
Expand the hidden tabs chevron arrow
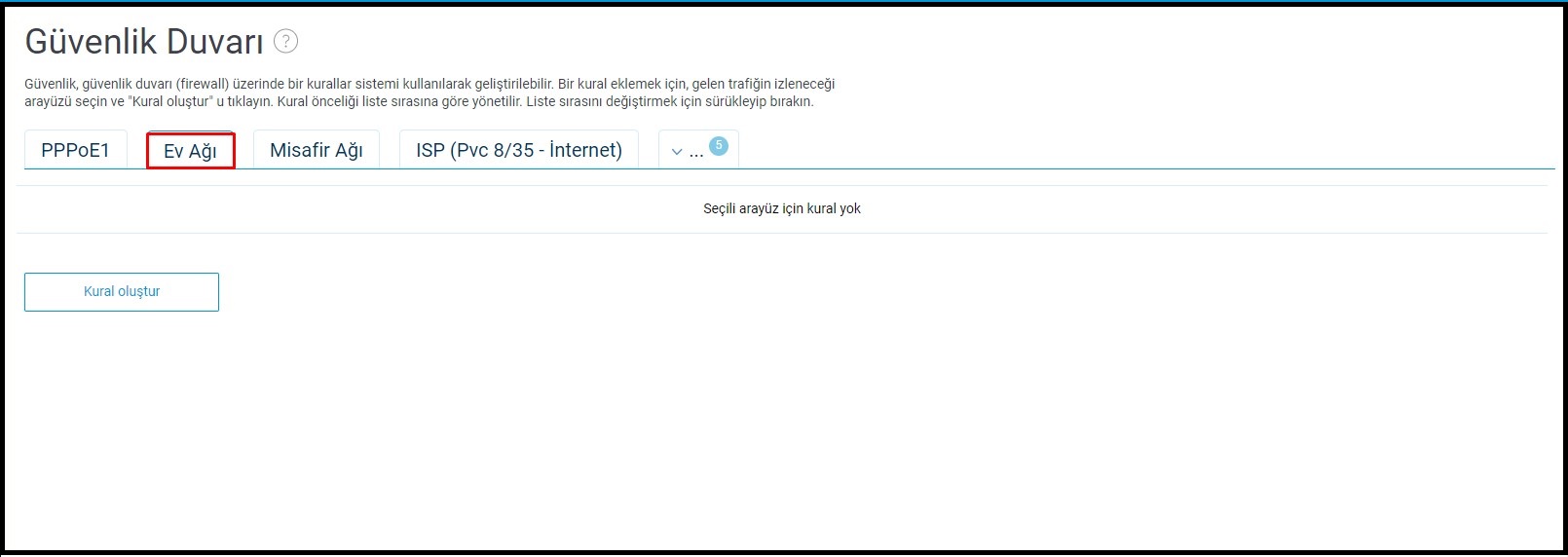[x=677, y=152]
